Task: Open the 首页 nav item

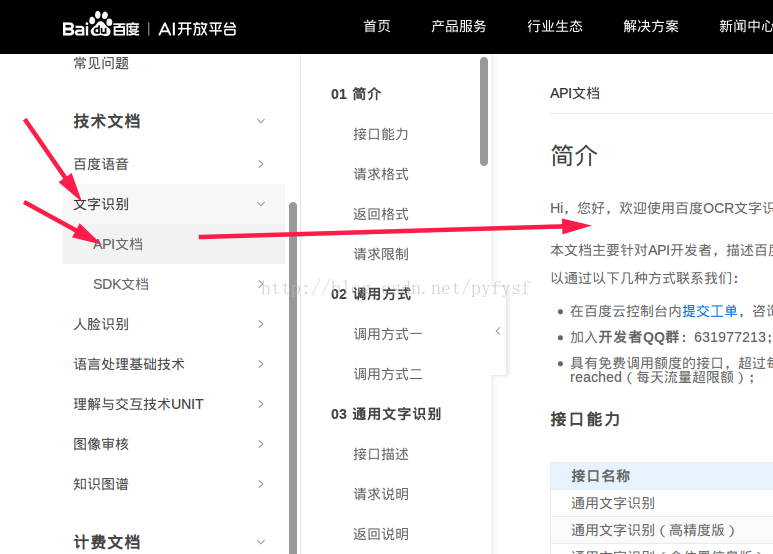Action: click(x=377, y=26)
